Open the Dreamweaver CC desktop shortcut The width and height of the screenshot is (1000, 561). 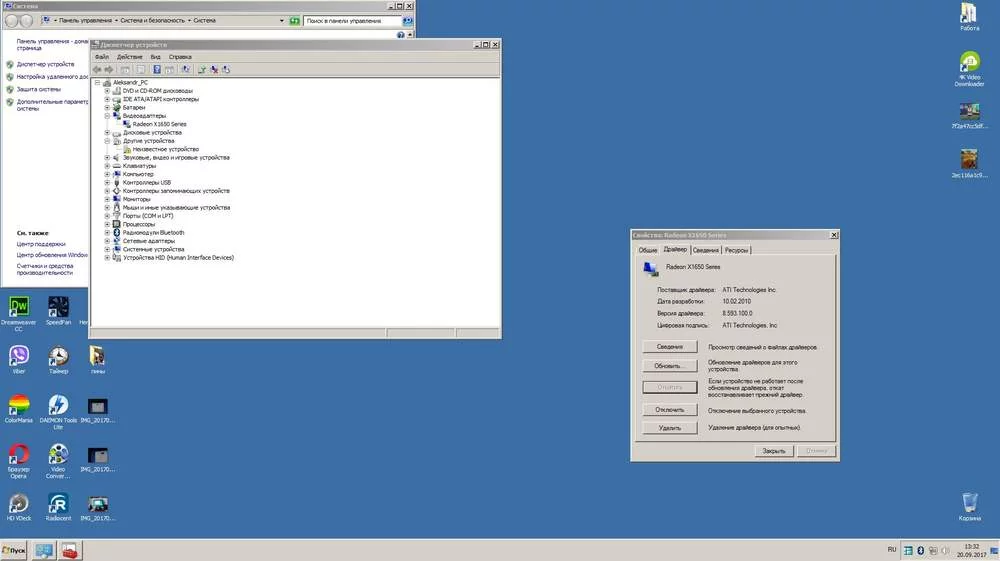pos(18,312)
